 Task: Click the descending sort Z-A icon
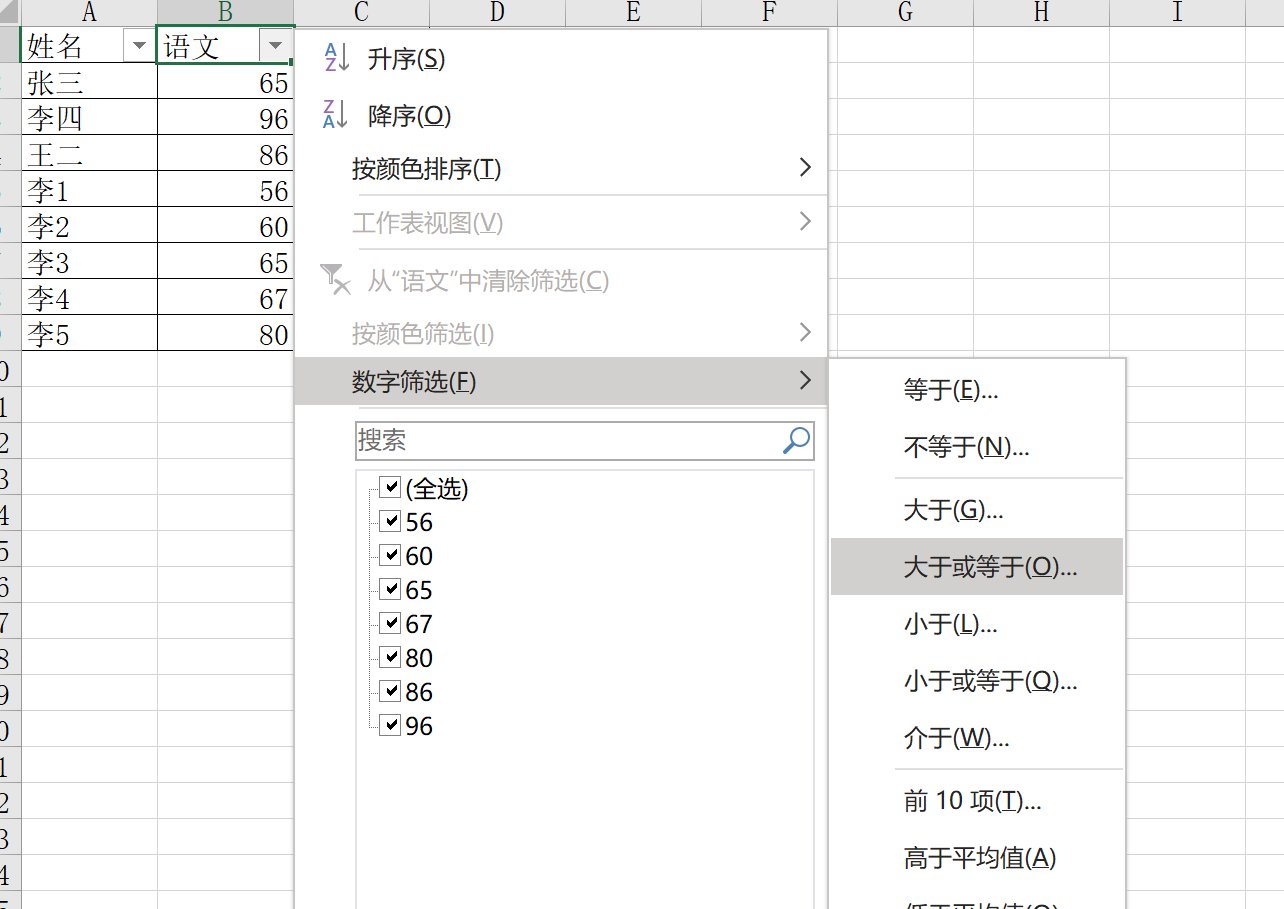coord(336,116)
